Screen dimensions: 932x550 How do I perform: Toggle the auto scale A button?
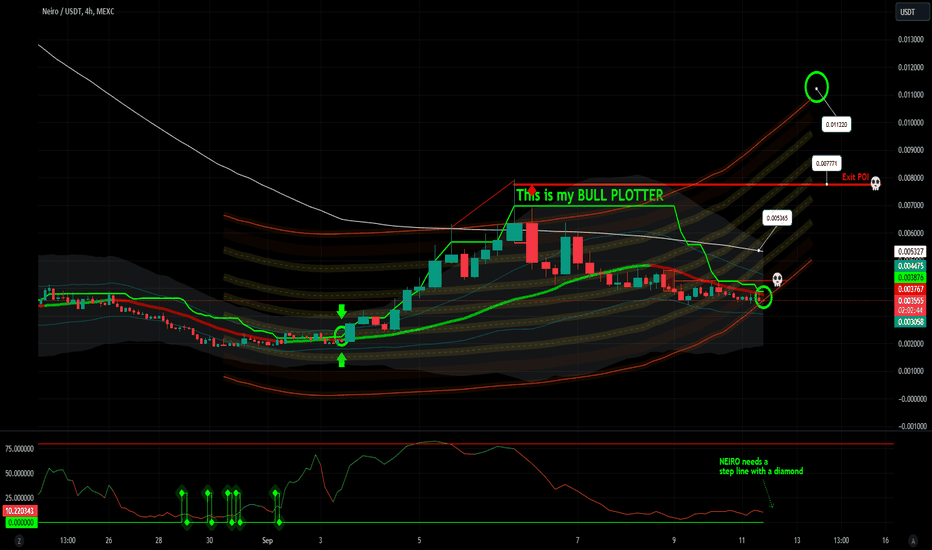pos(913,540)
